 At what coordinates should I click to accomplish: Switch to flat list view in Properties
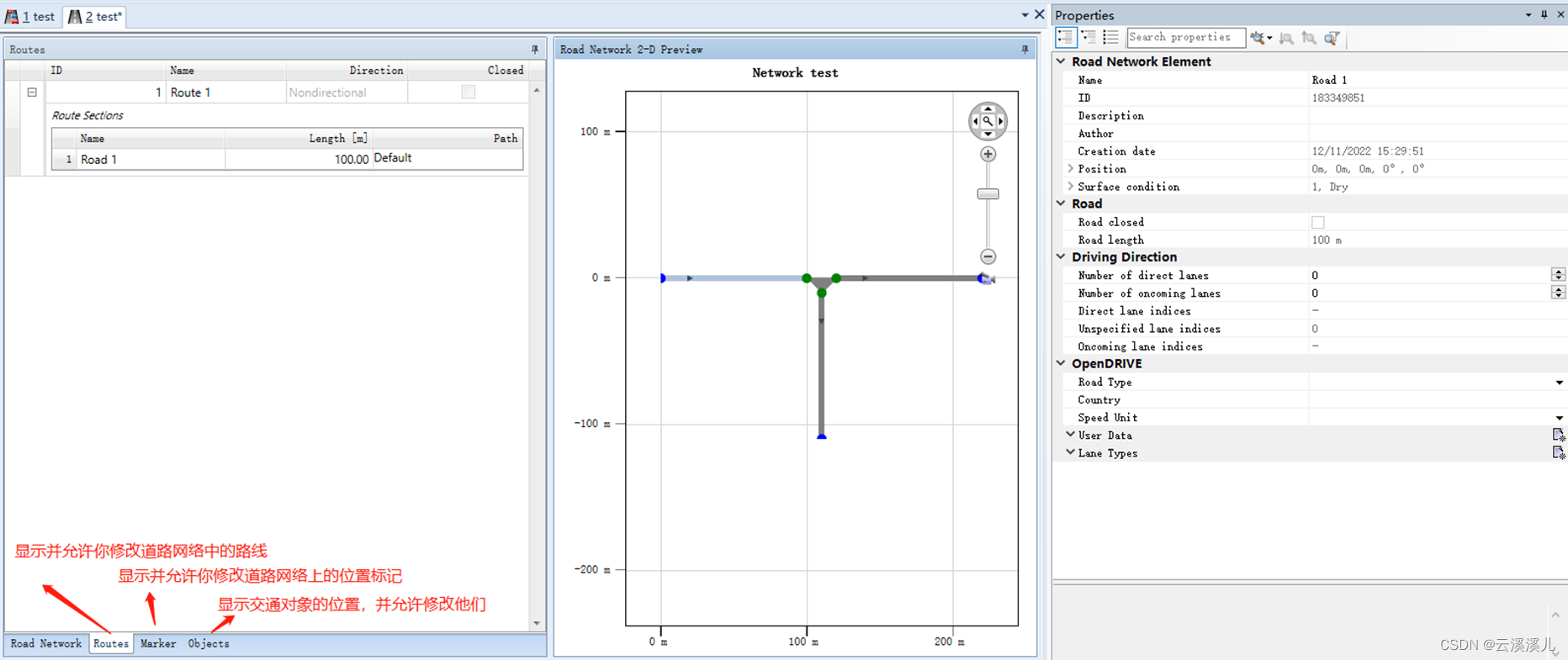coord(1111,37)
